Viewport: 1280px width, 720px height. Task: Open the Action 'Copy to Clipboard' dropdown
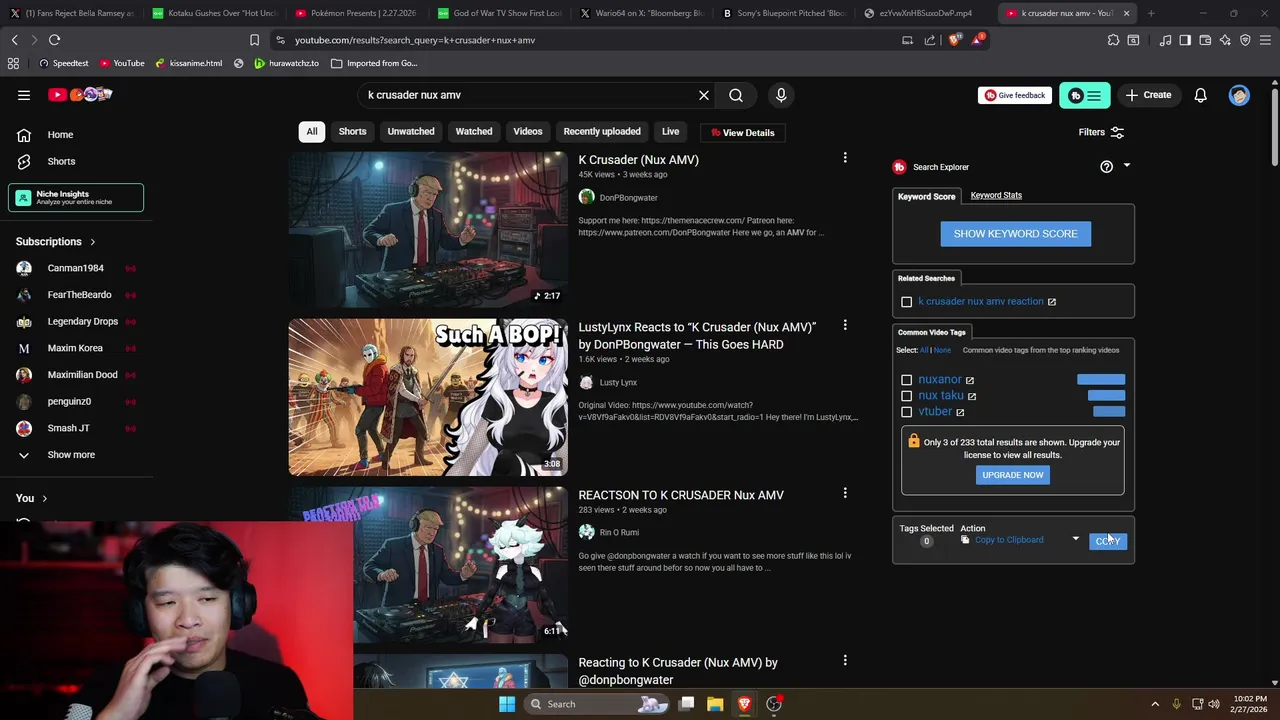[1020, 540]
